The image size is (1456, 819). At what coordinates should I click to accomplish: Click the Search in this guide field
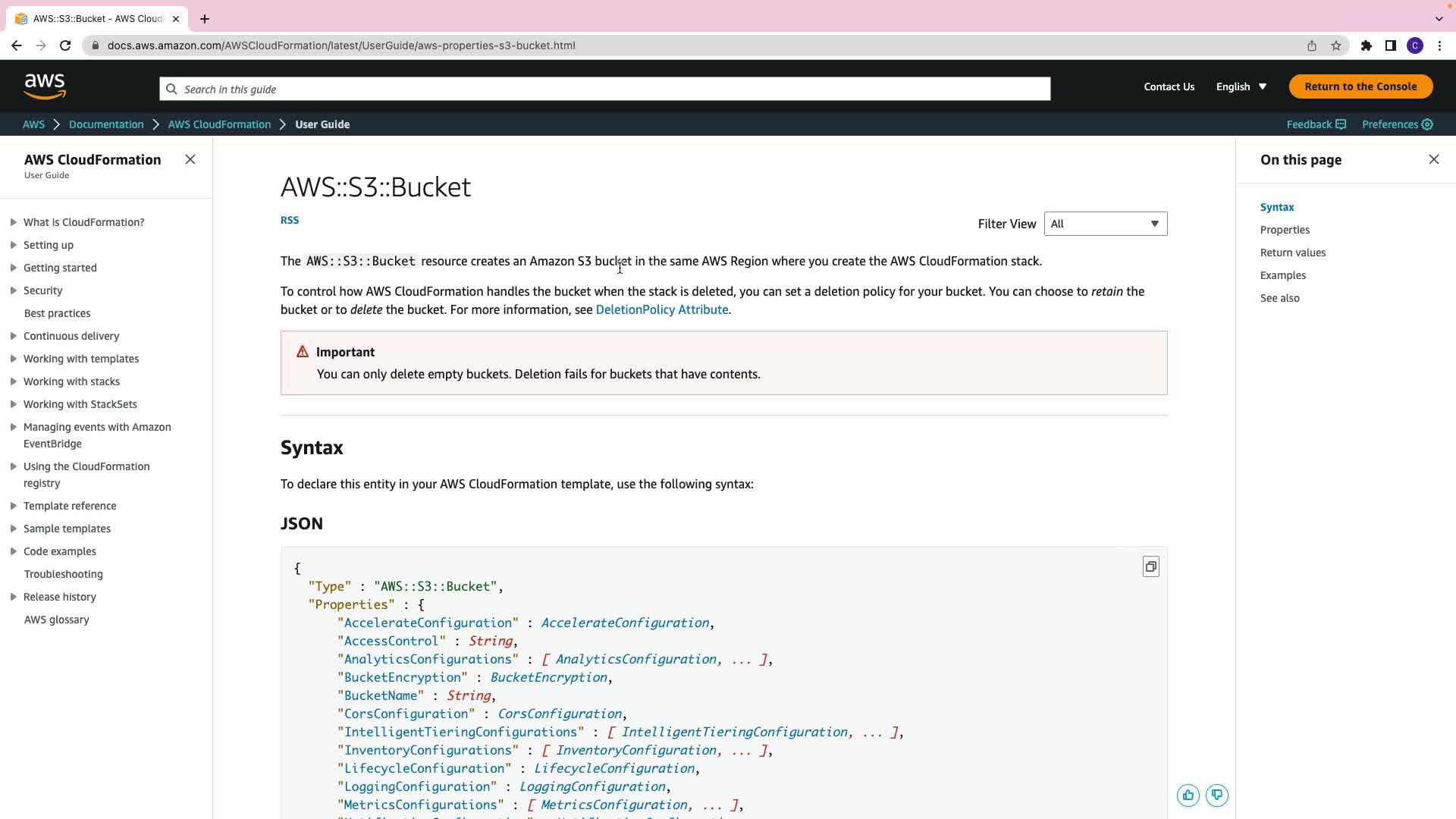click(604, 89)
